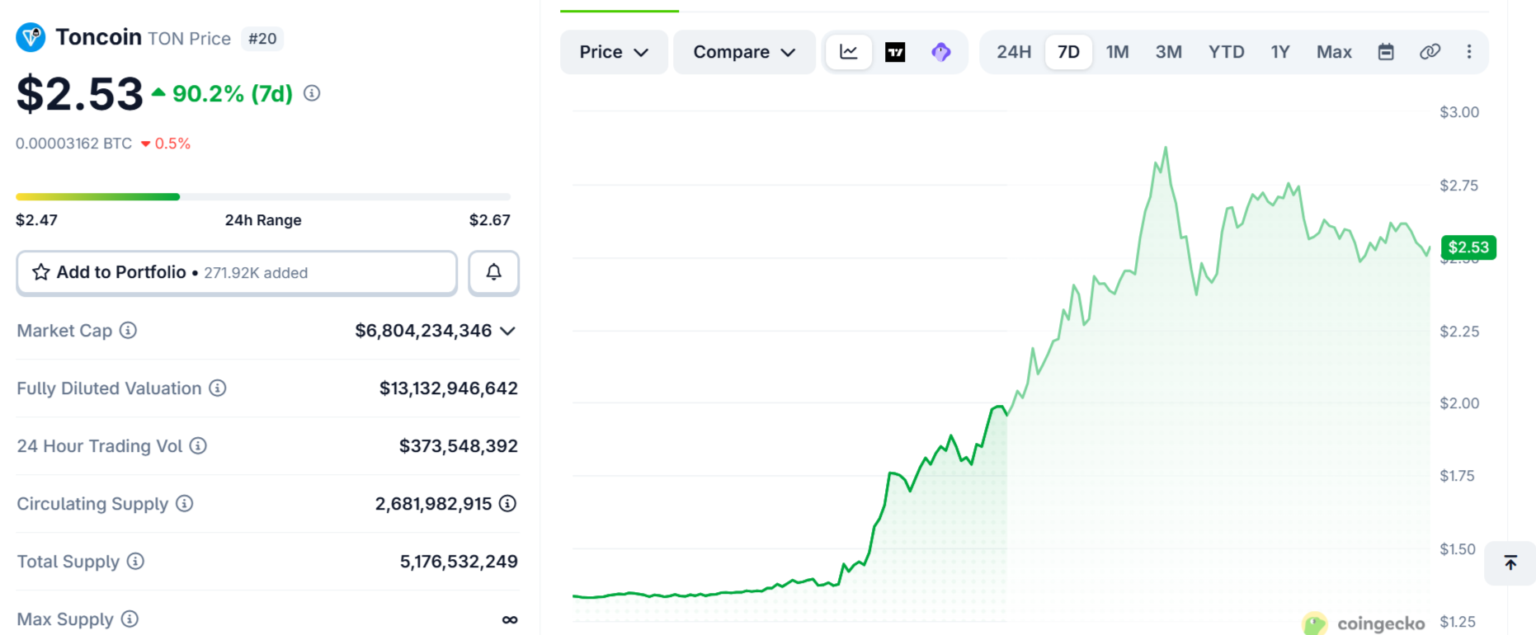
Task: Open info icon beside Circulating Supply label
Action: pyautogui.click(x=184, y=503)
